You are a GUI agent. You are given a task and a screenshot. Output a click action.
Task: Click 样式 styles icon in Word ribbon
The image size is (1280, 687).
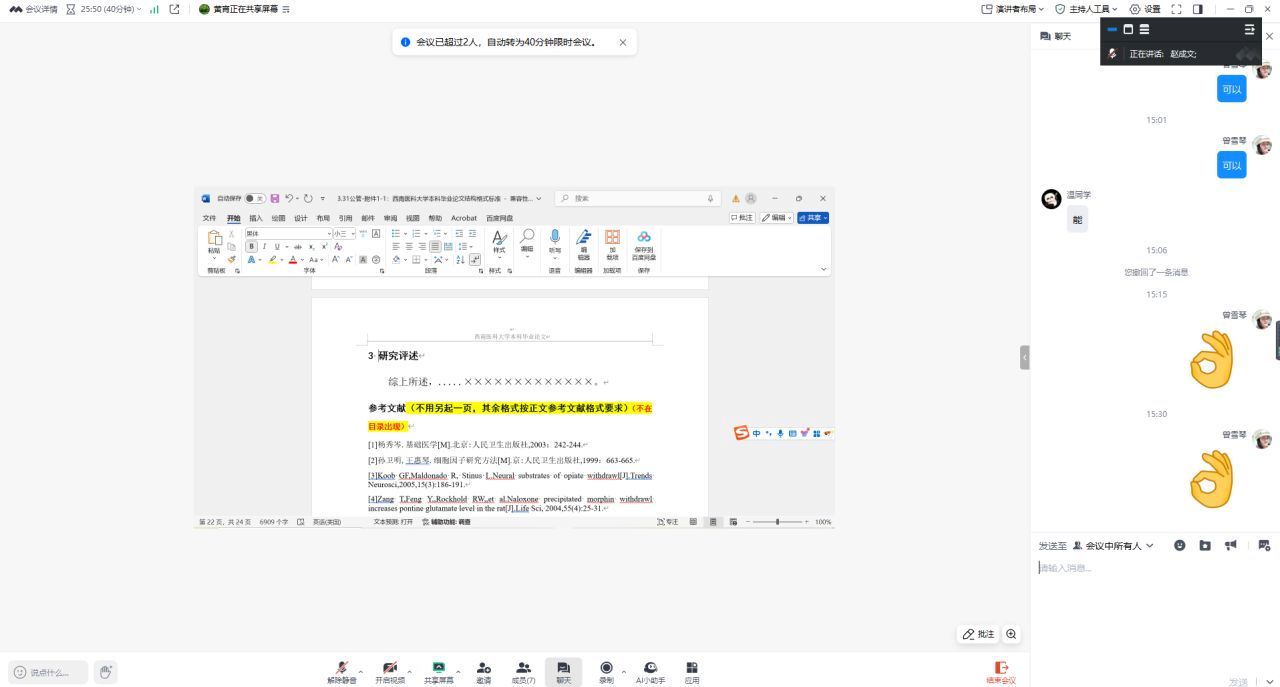point(499,241)
